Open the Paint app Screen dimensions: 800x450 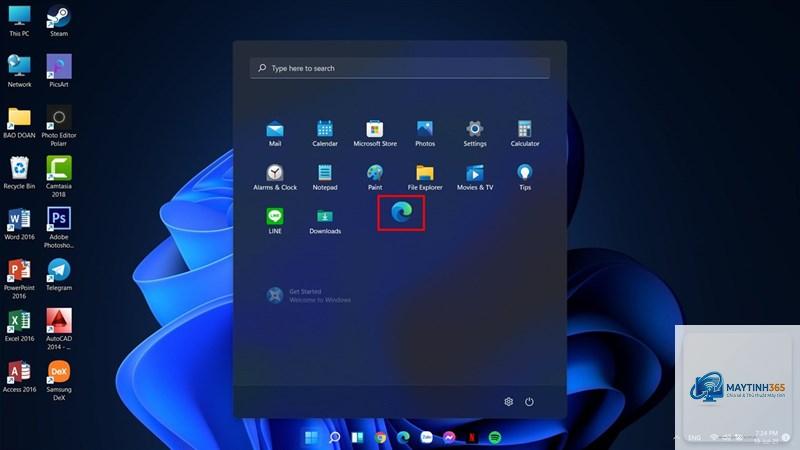[x=374, y=177]
